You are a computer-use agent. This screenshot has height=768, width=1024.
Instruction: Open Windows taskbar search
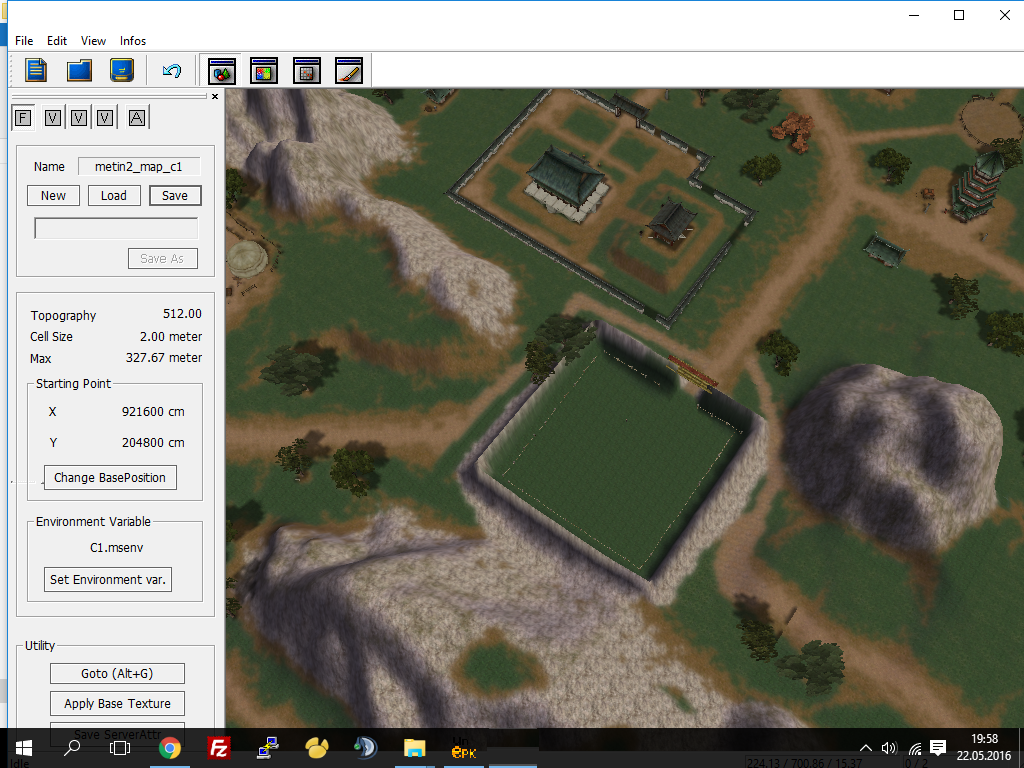pyautogui.click(x=72, y=748)
